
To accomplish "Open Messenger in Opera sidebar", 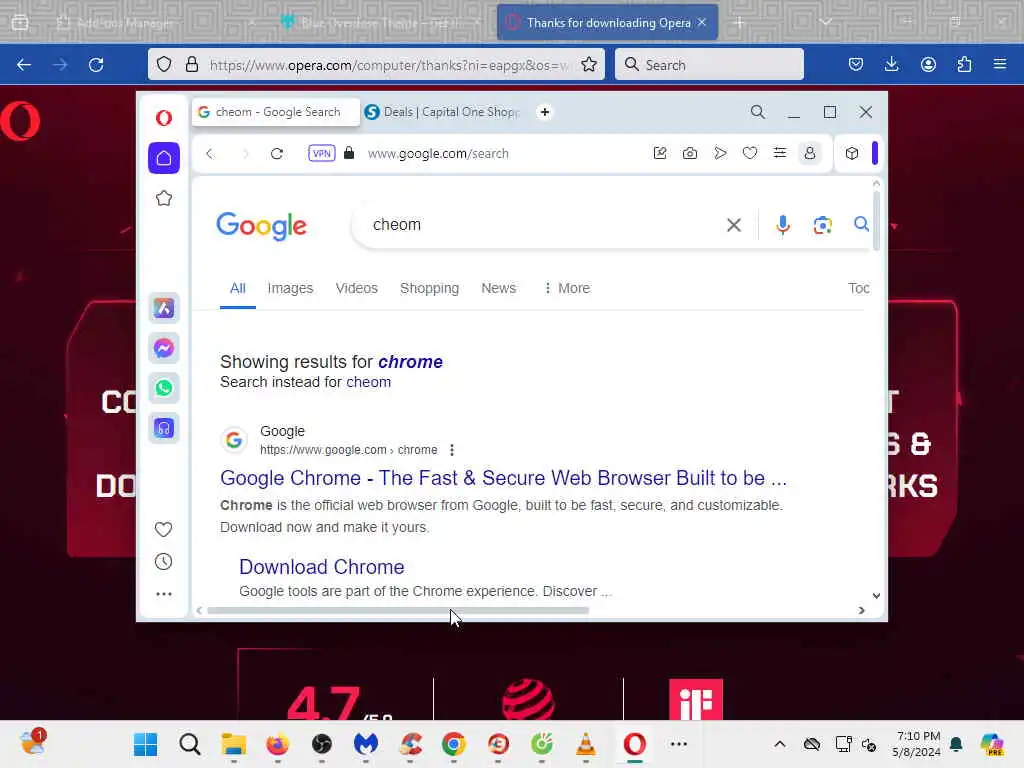I will 164,348.
